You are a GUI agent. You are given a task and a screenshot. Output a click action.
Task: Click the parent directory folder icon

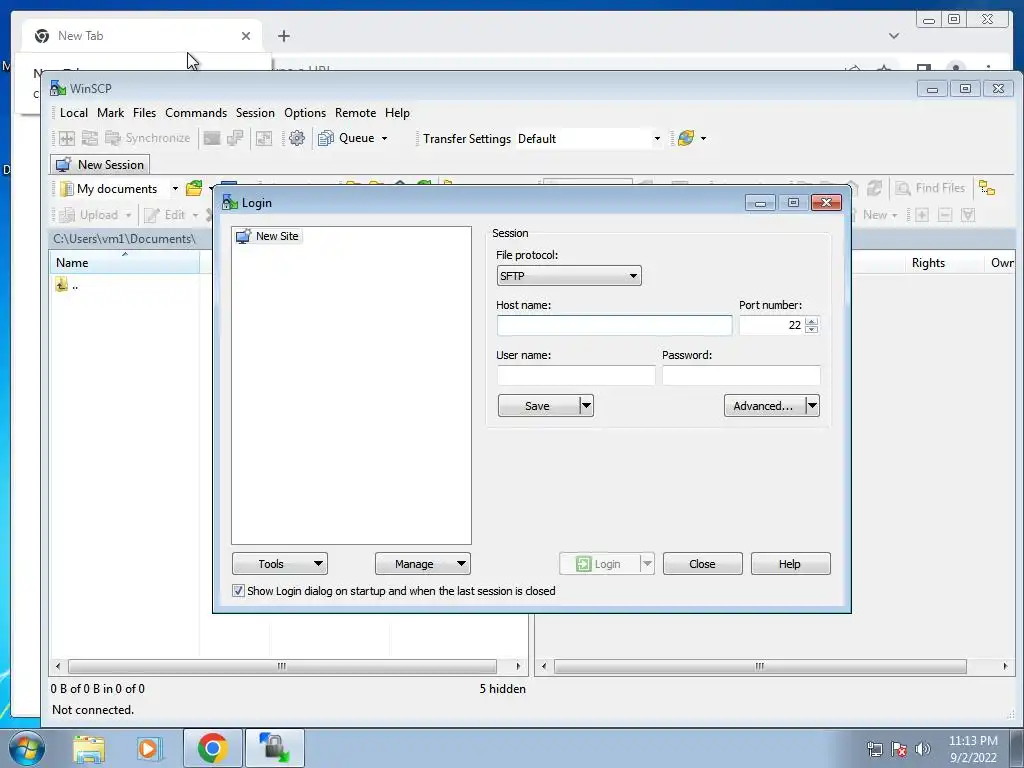coord(61,284)
